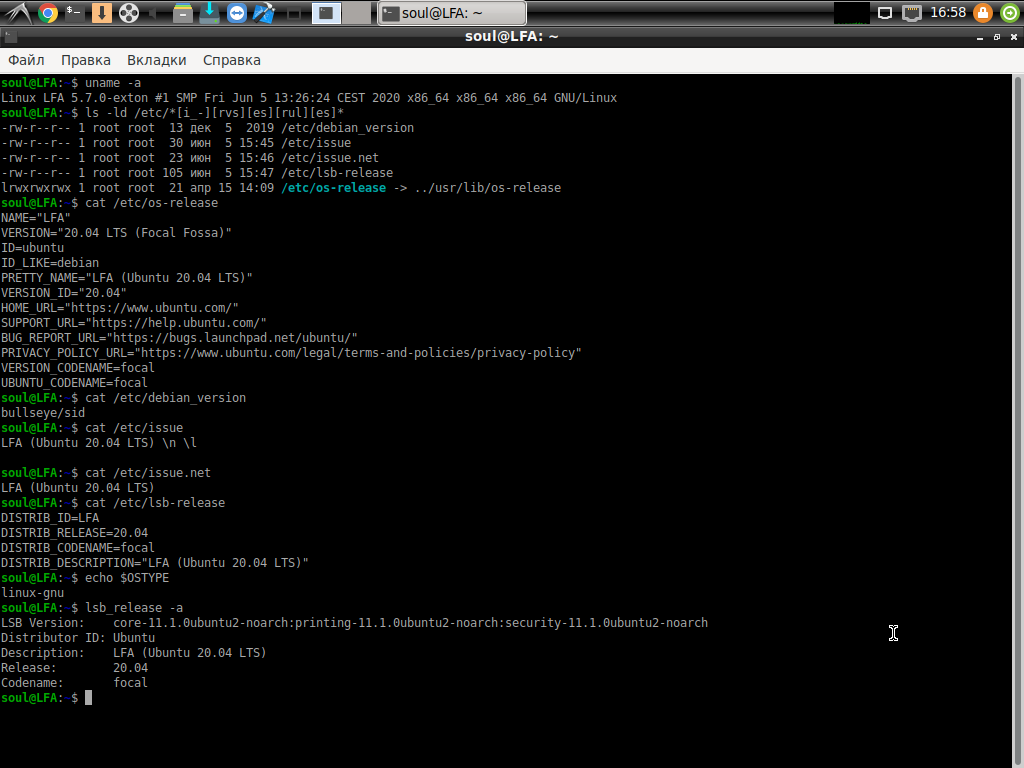Click the CPU usage monitor graph
This screenshot has height=768, width=1024.
pos(852,13)
